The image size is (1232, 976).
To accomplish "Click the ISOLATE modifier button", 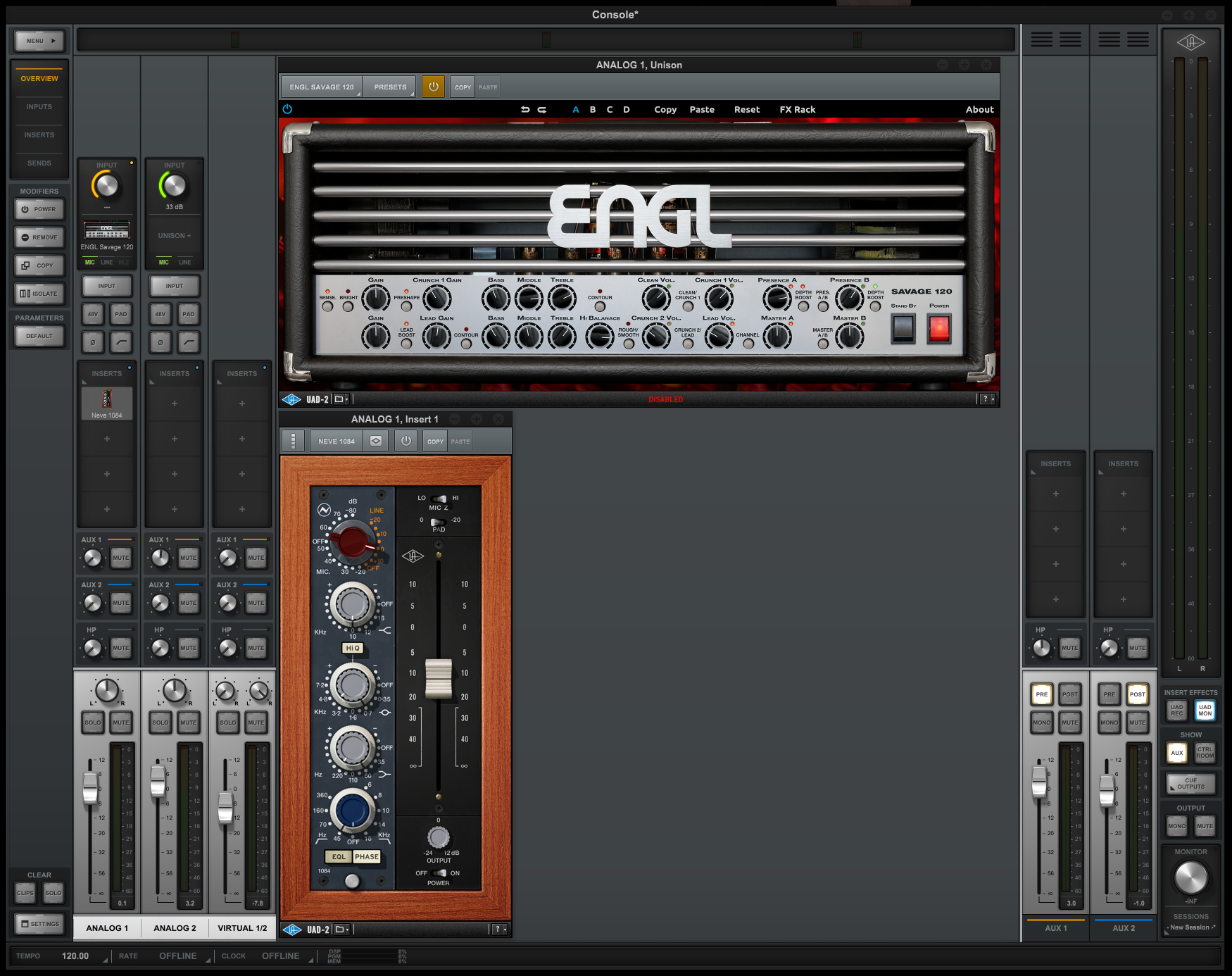I will tap(39, 294).
